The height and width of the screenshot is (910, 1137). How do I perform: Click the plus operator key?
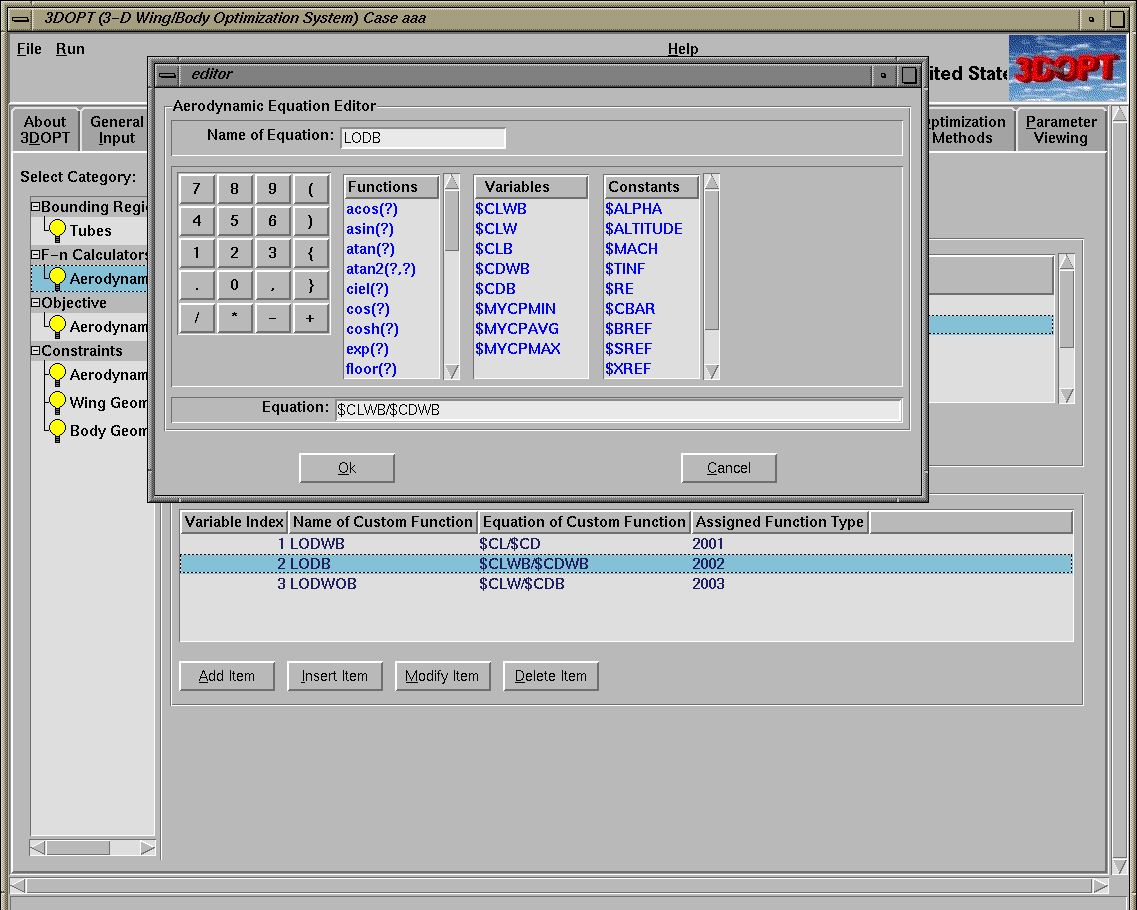[x=310, y=318]
